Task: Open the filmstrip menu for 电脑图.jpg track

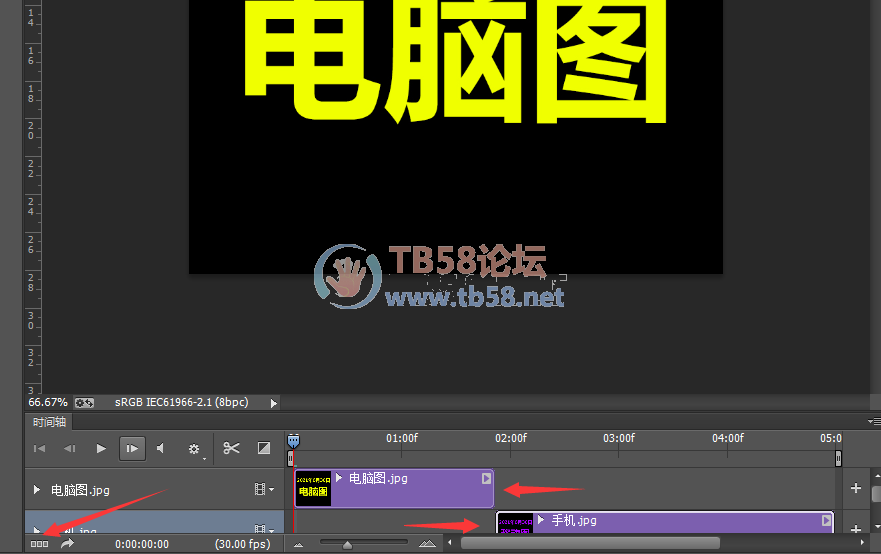Action: click(263, 490)
